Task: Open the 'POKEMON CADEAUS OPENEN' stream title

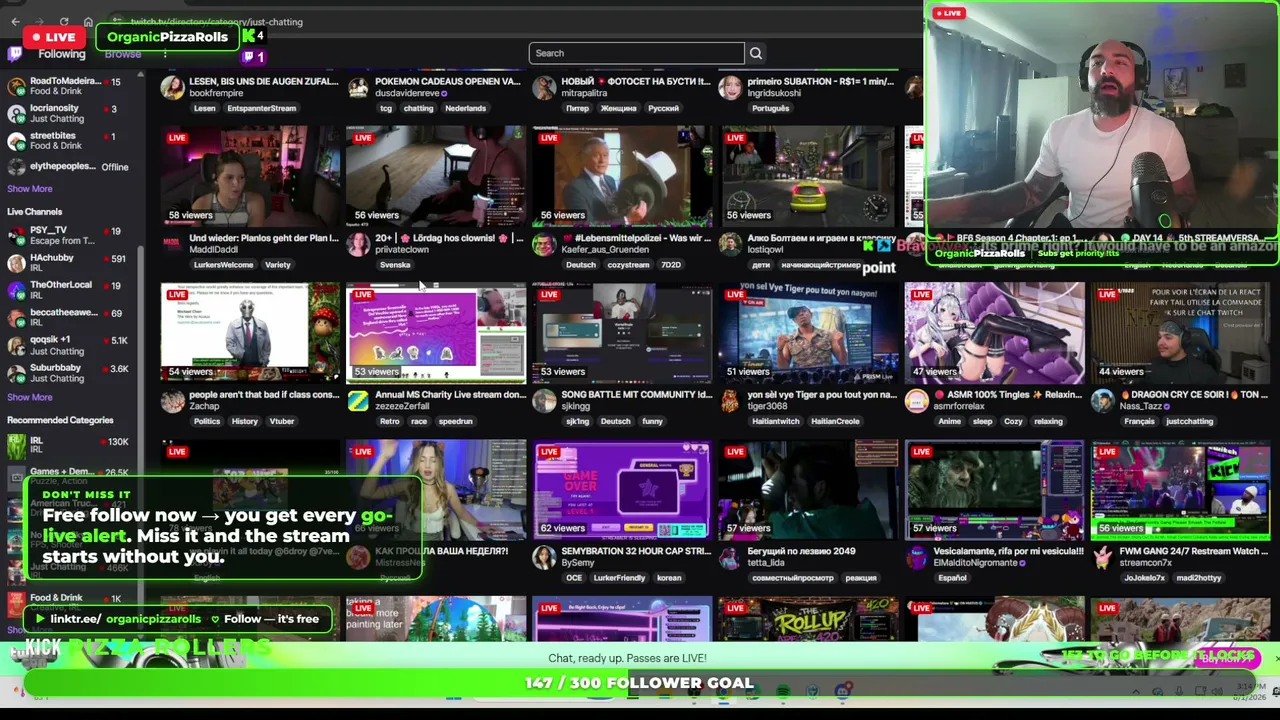Action: [448, 81]
